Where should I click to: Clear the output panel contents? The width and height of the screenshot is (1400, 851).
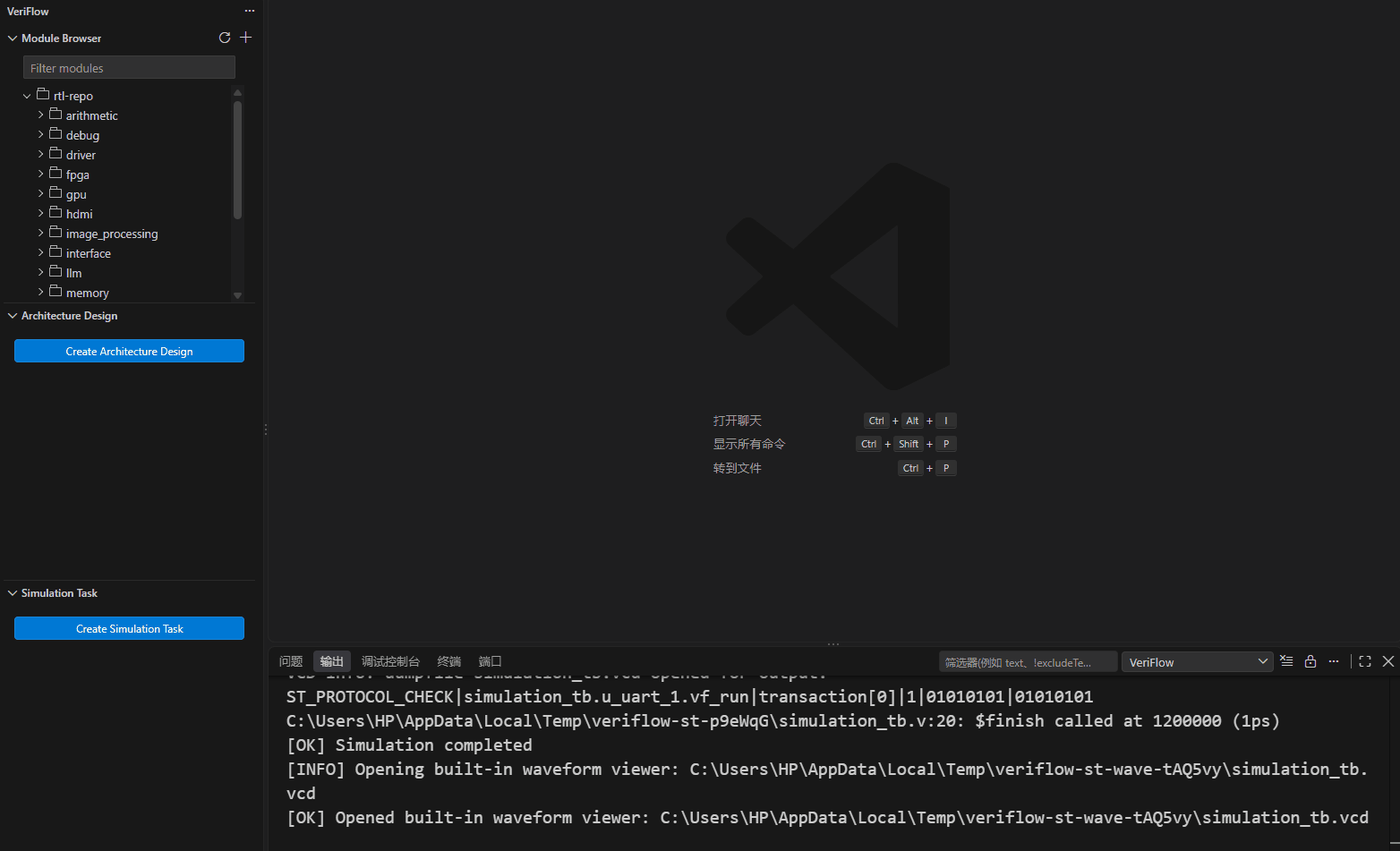coord(1286,661)
